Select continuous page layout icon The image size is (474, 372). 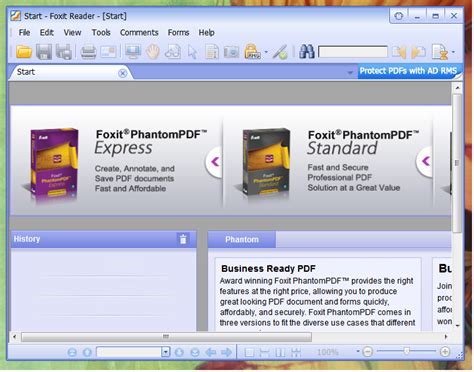265,352
